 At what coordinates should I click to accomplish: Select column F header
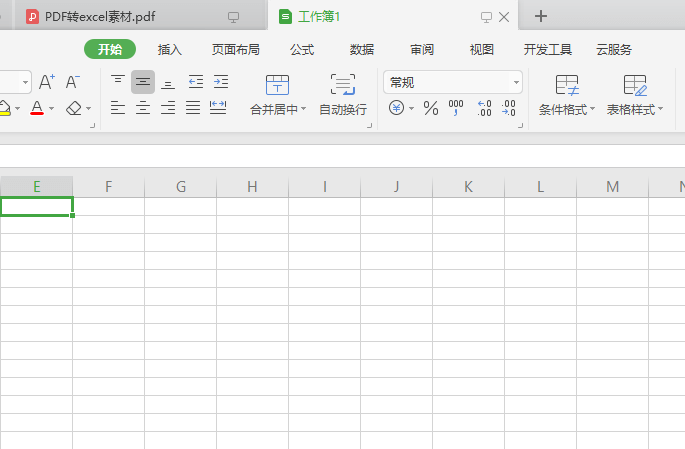tap(109, 187)
